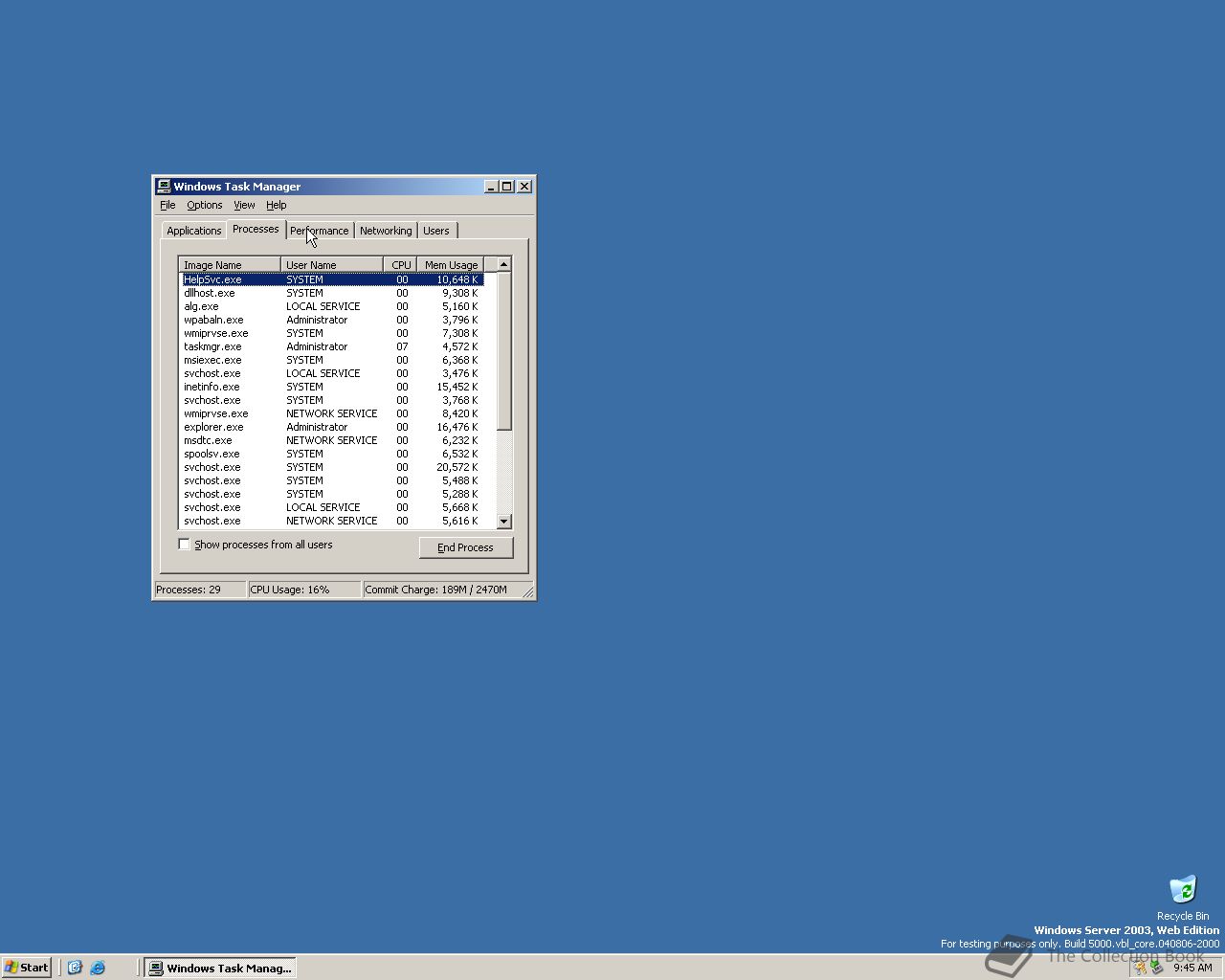Switch to the Users tab
The image size is (1225, 980).
pos(436,231)
